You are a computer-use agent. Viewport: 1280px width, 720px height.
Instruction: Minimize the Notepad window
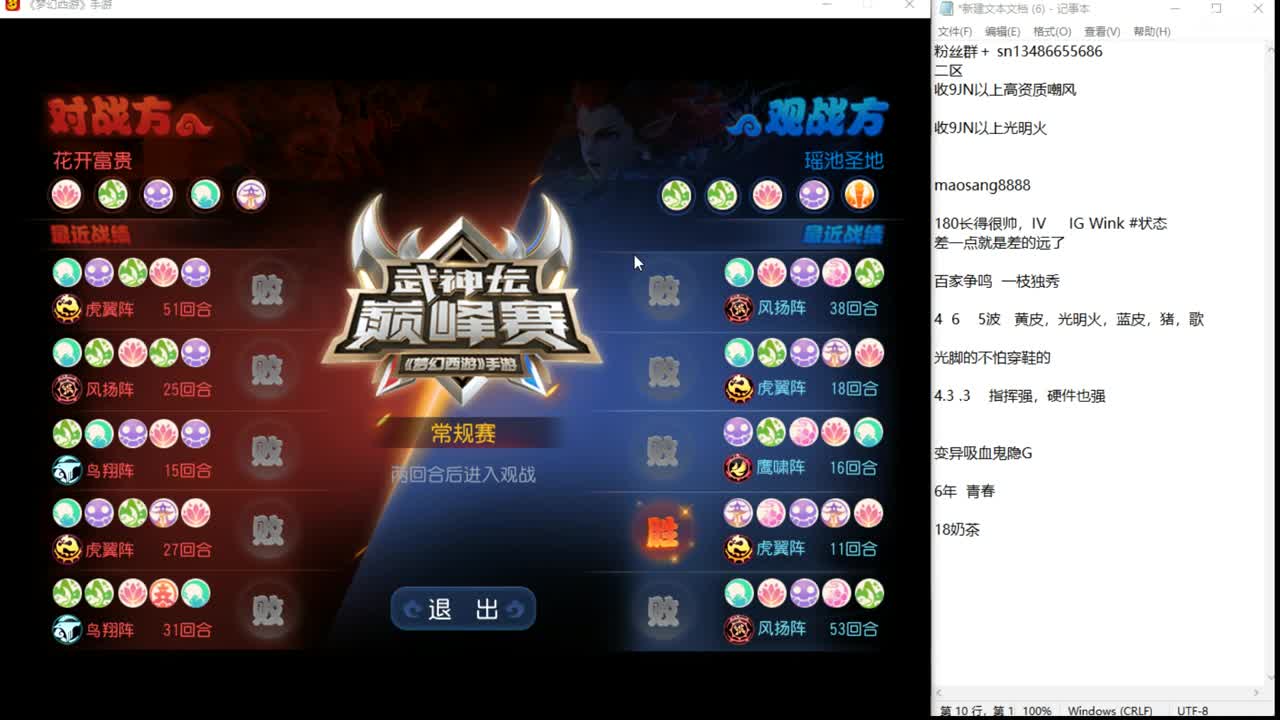pyautogui.click(x=1175, y=8)
